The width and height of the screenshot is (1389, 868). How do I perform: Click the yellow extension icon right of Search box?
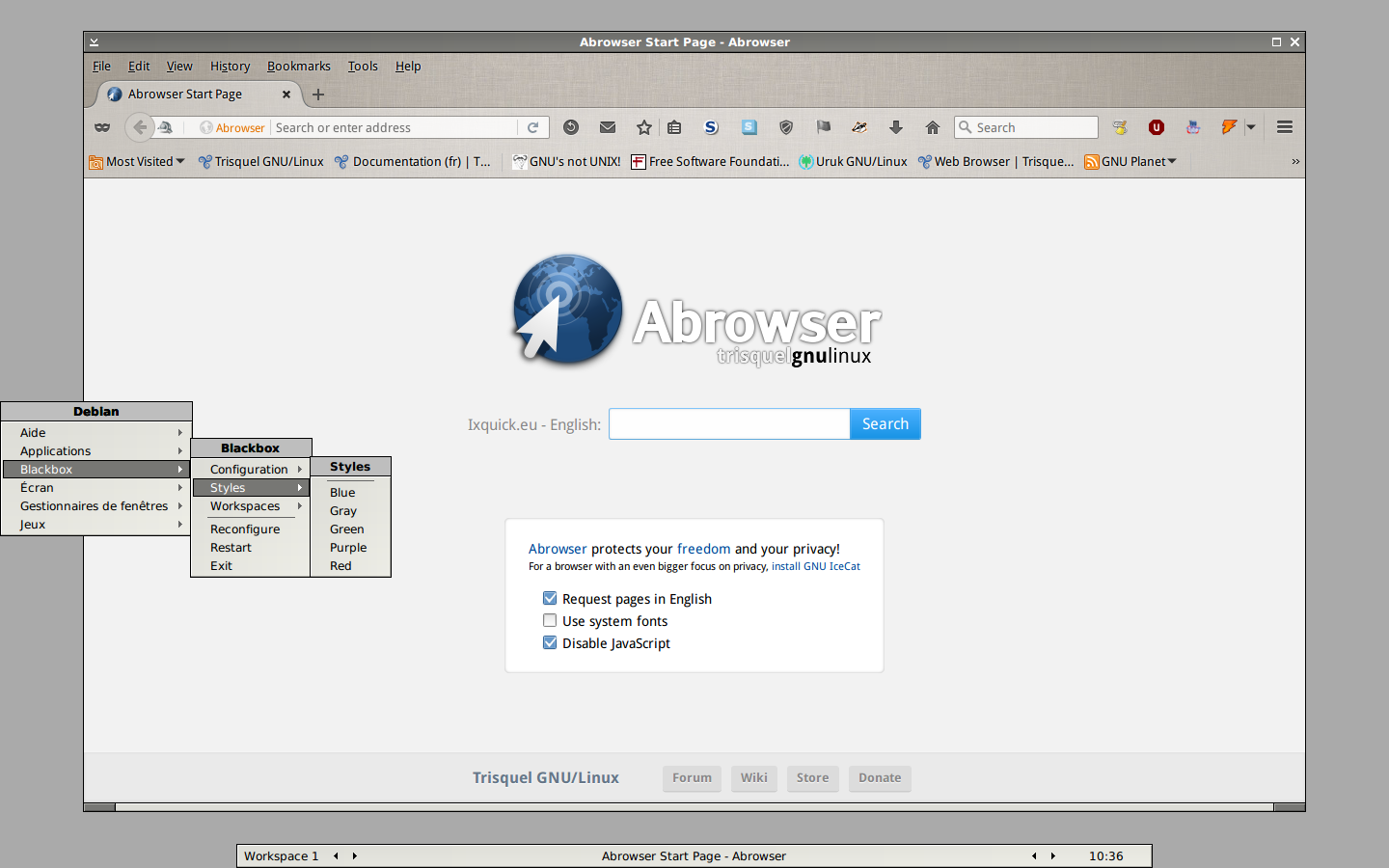coord(1120,127)
